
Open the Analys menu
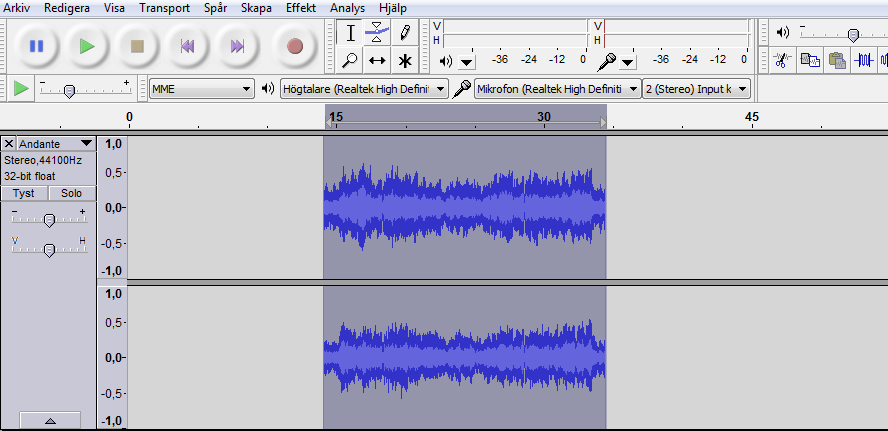pyautogui.click(x=348, y=8)
